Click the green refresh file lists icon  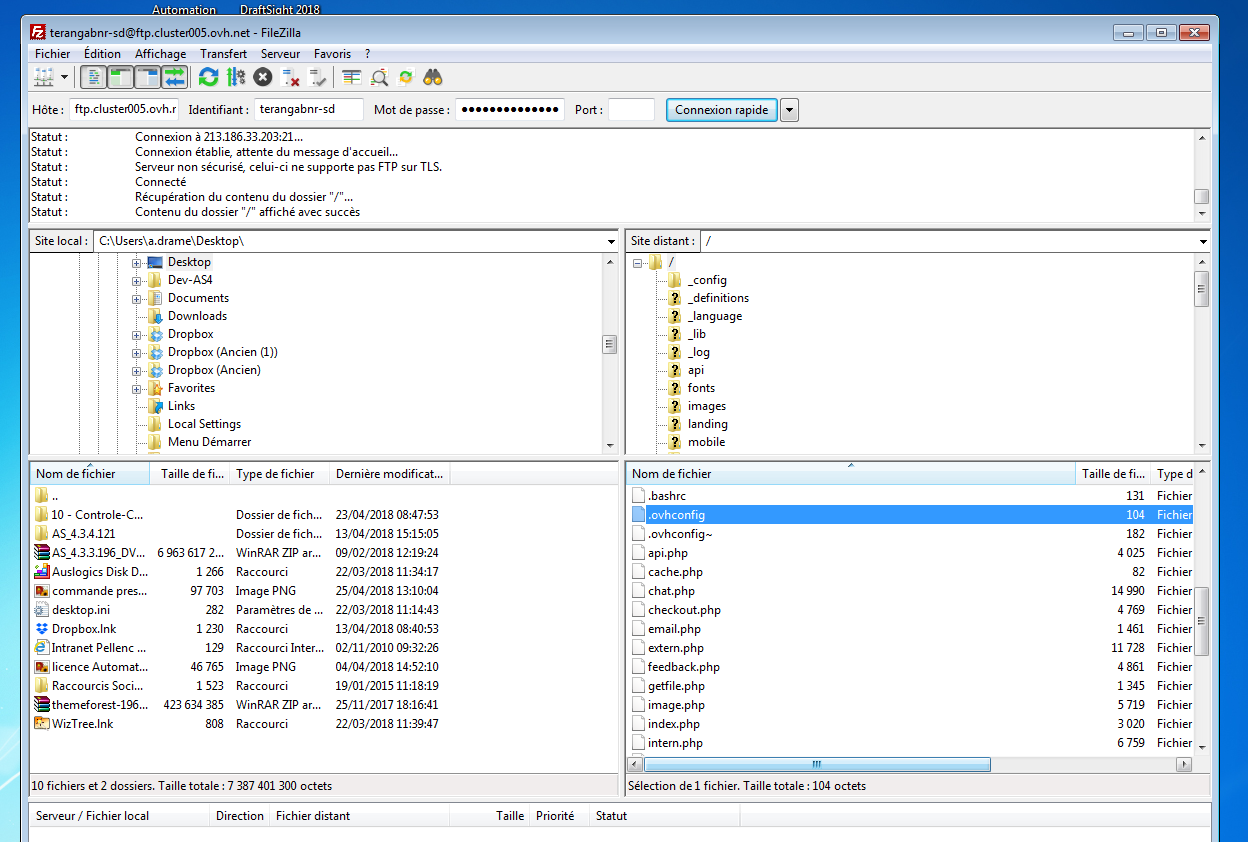(x=208, y=77)
